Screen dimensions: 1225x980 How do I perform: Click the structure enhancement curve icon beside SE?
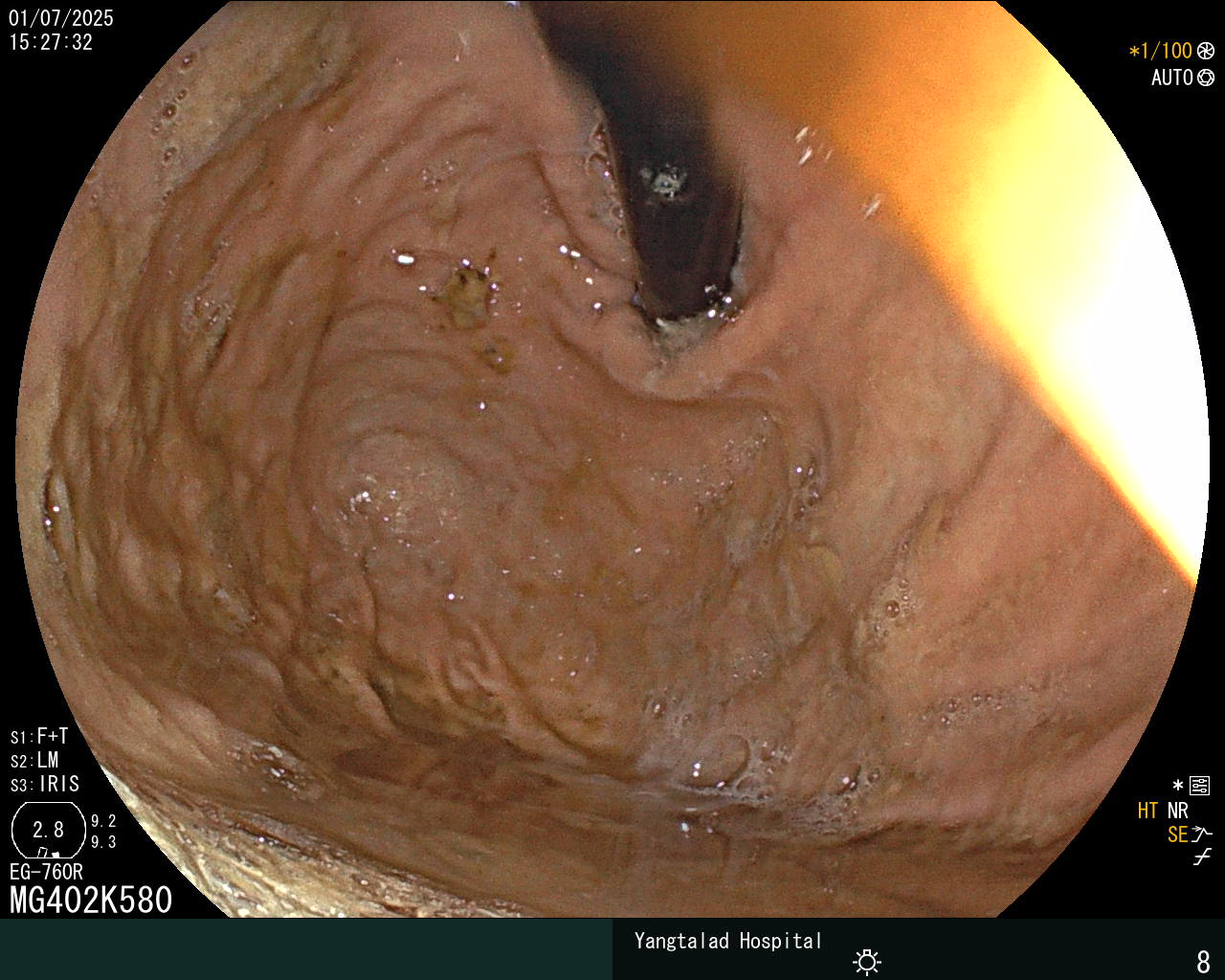[1202, 835]
